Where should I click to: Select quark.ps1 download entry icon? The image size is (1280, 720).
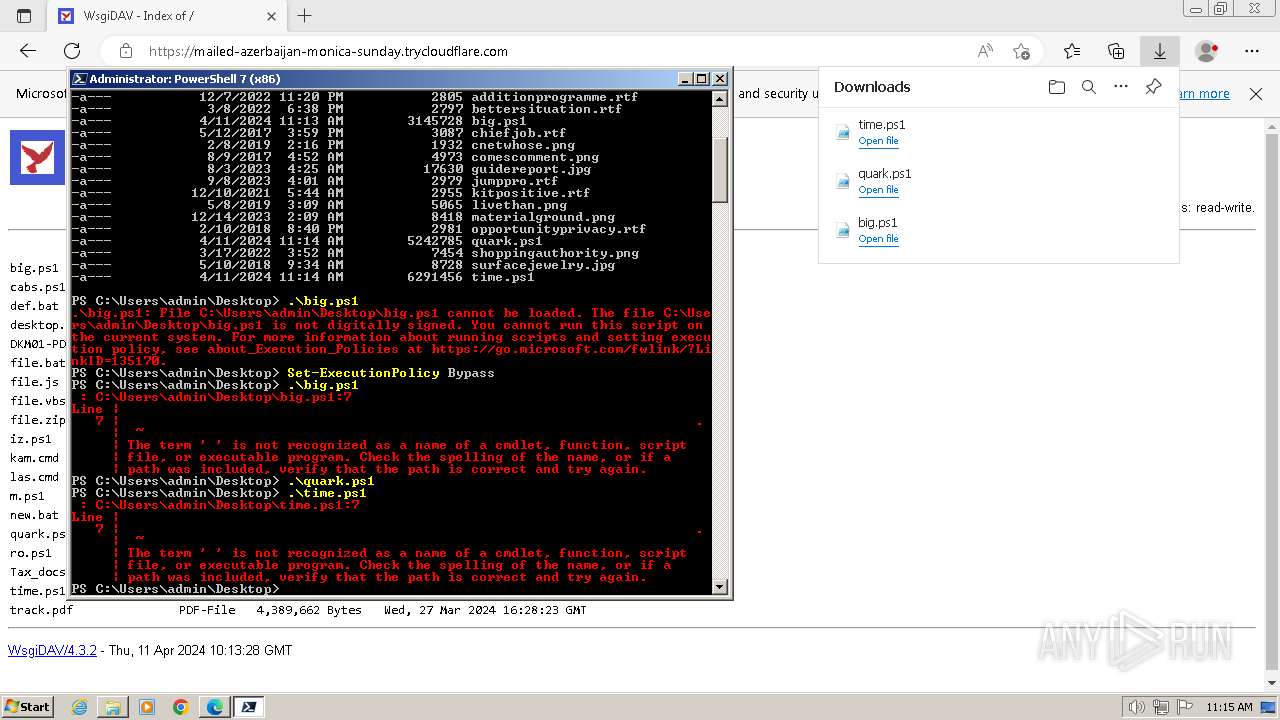tap(843, 181)
